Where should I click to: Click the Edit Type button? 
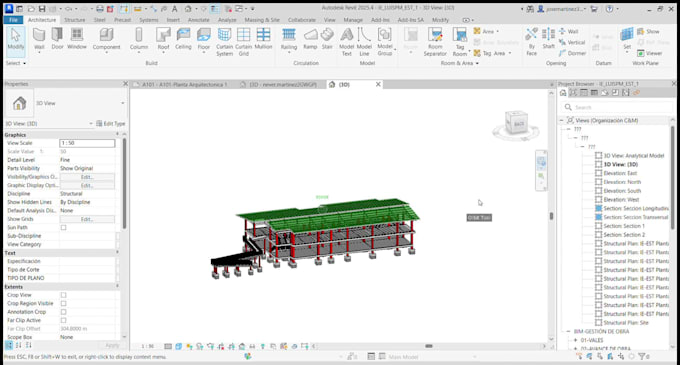(111, 124)
